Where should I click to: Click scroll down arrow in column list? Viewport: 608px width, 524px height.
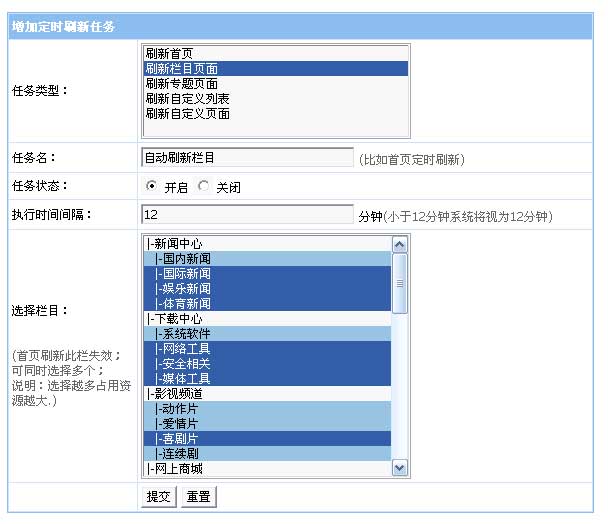pyautogui.click(x=400, y=467)
